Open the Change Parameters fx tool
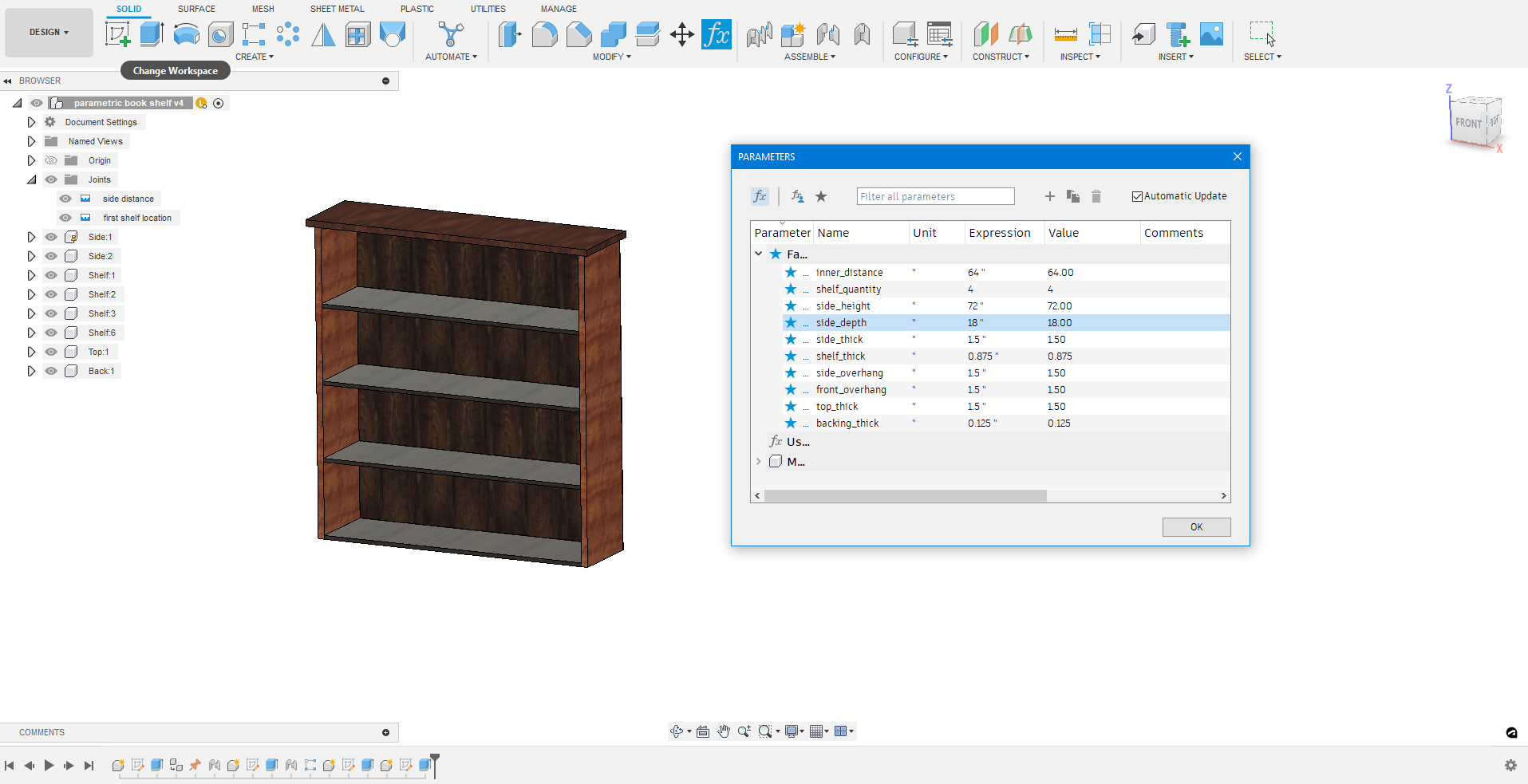1528x784 pixels. coord(716,33)
